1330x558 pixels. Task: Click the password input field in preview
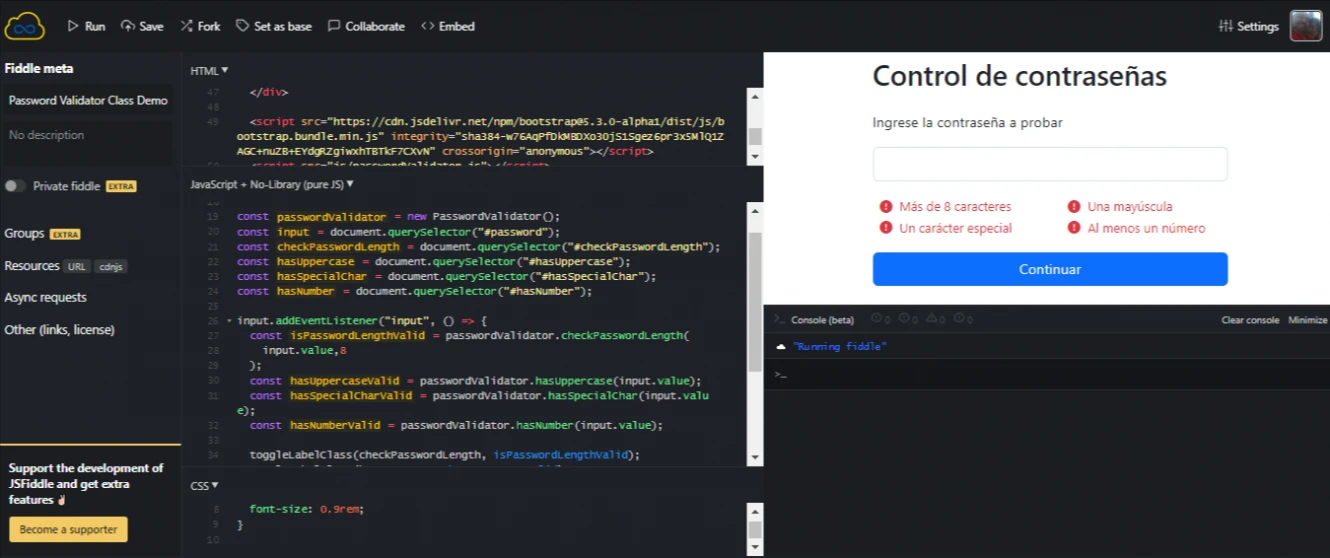1050,164
